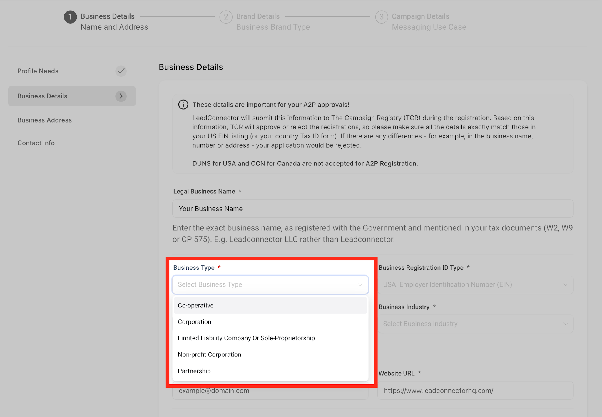Click the step 3 Campaign Details circle icon
Image resolution: width=602 pixels, height=417 pixels.
pos(381,17)
